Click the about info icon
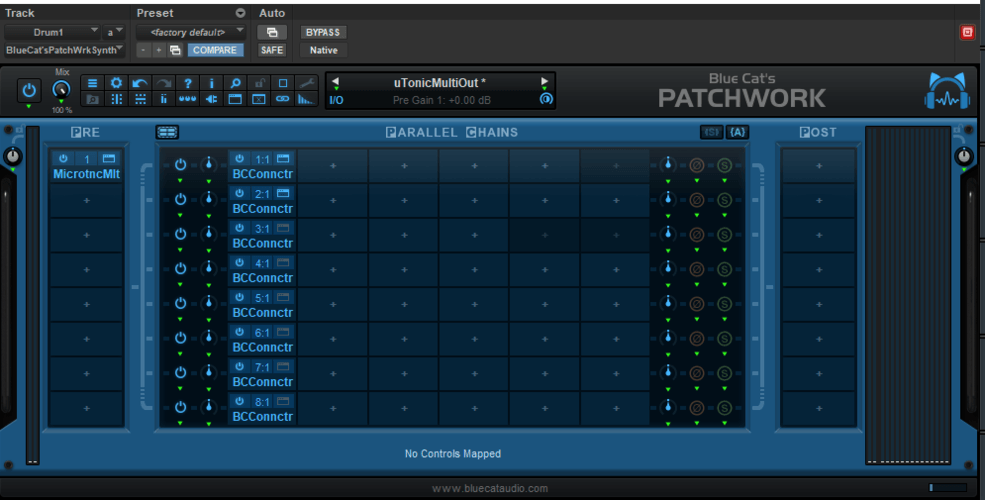 211,83
